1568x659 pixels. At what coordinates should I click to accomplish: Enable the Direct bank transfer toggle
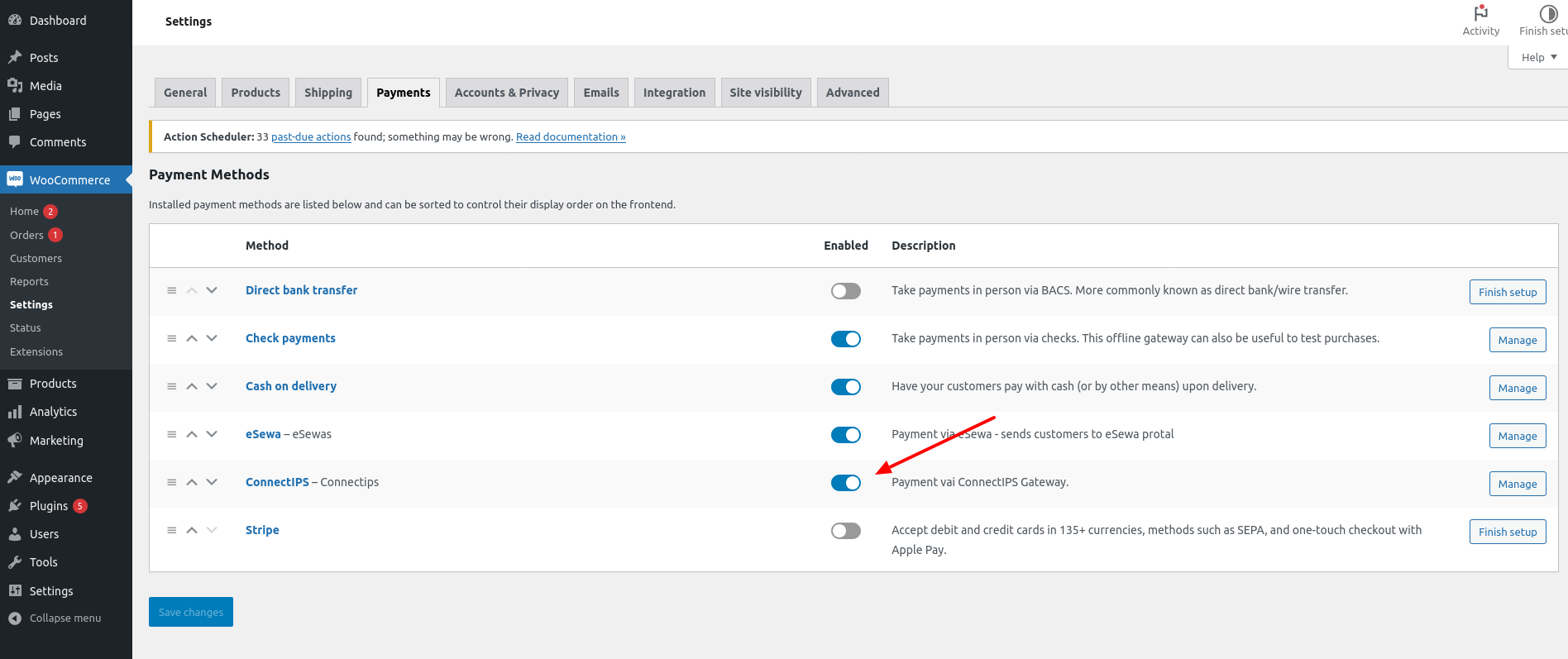tap(846, 291)
